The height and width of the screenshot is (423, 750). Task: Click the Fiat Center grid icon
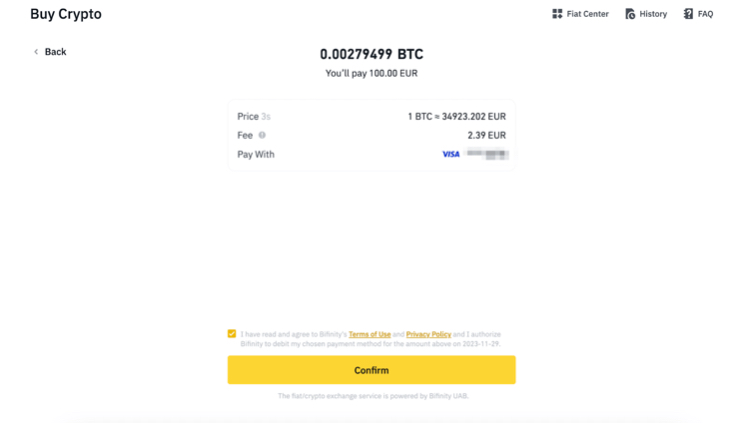557,14
